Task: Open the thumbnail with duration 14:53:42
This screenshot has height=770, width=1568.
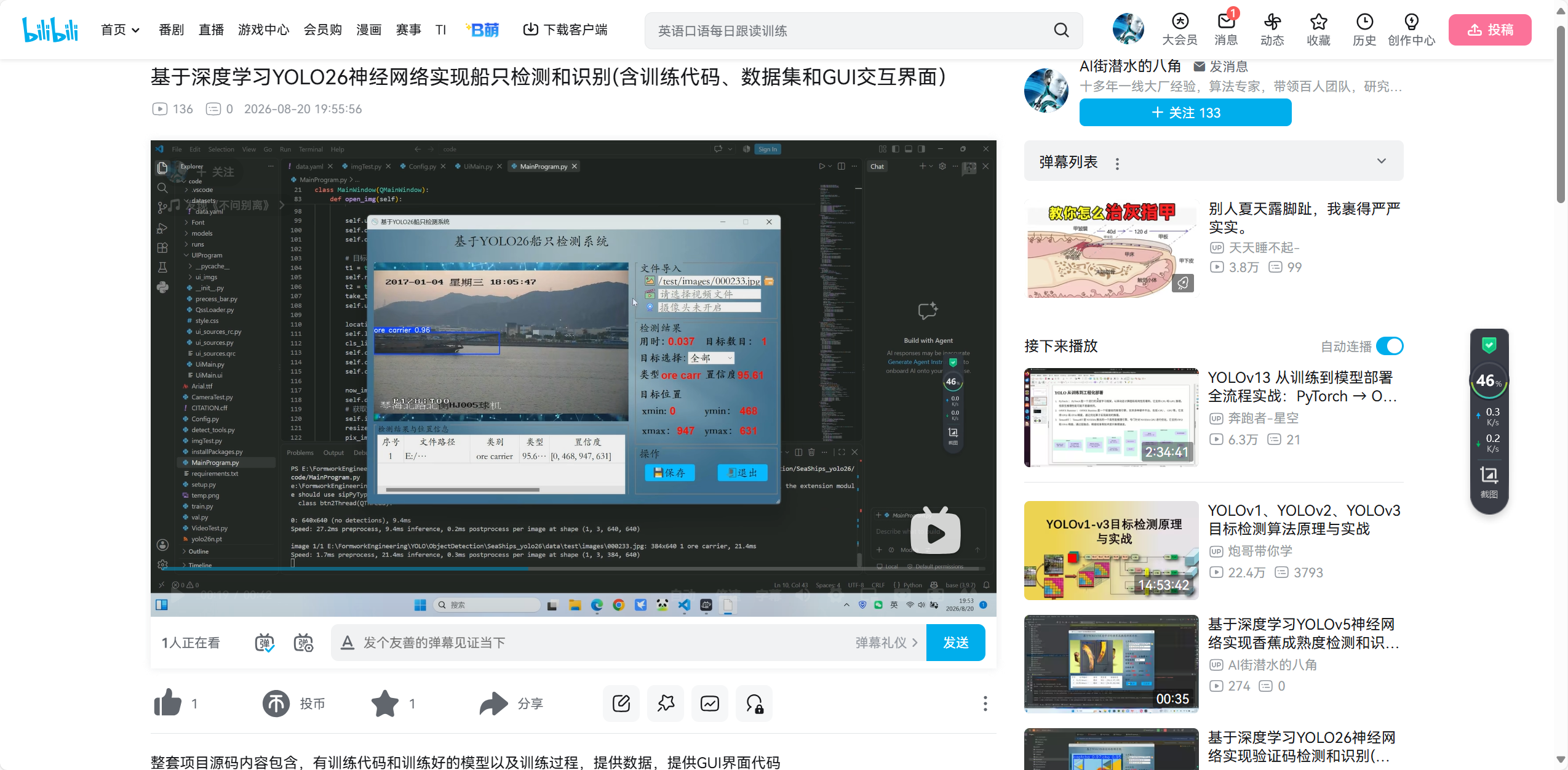Action: coord(1111,550)
